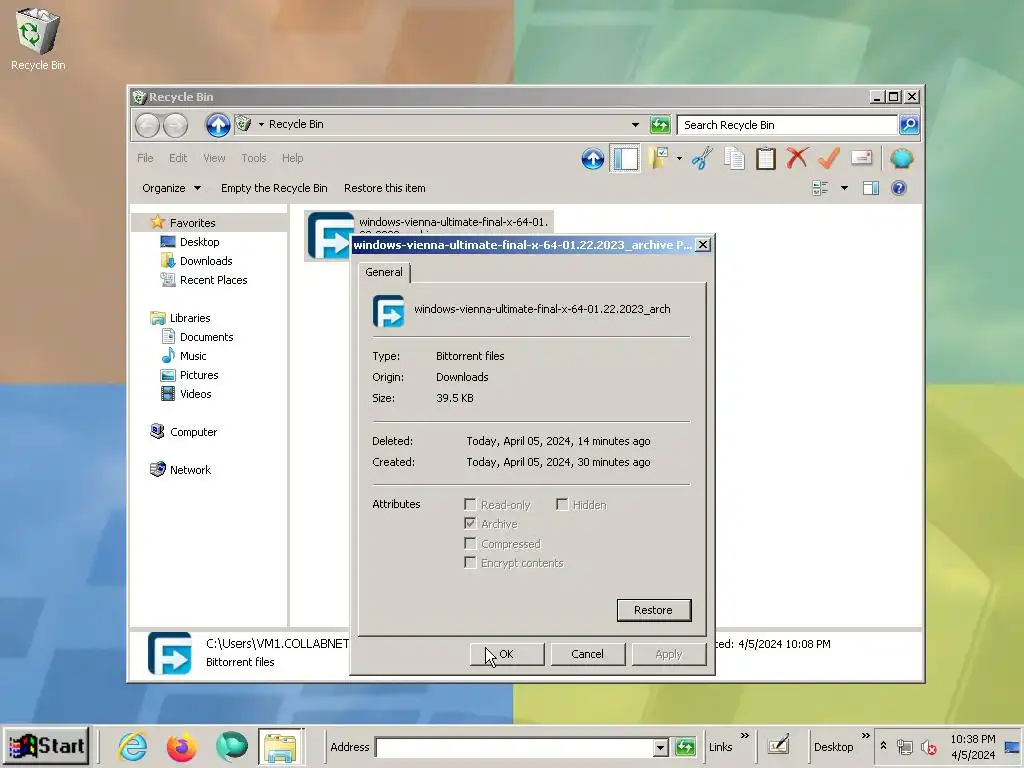Click the taskbar Address input field

click(515, 747)
